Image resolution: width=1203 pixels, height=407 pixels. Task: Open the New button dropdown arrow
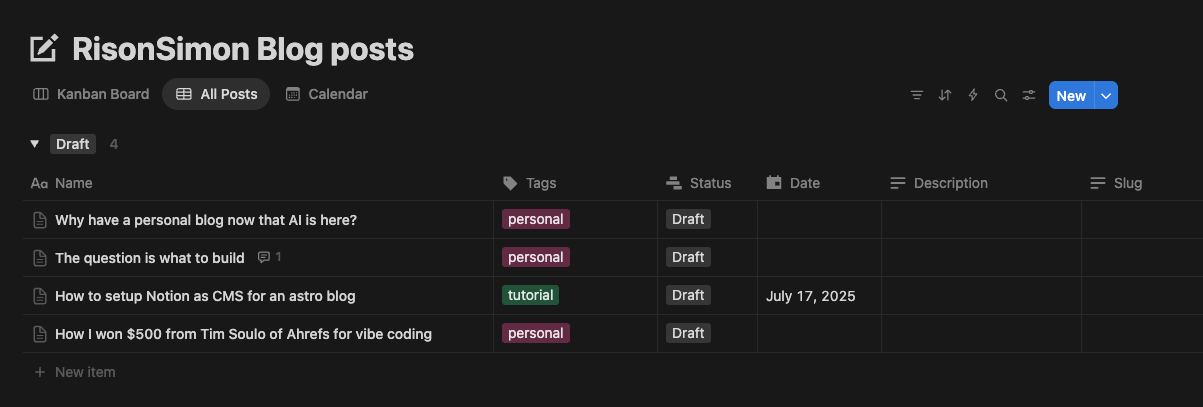[1106, 96]
